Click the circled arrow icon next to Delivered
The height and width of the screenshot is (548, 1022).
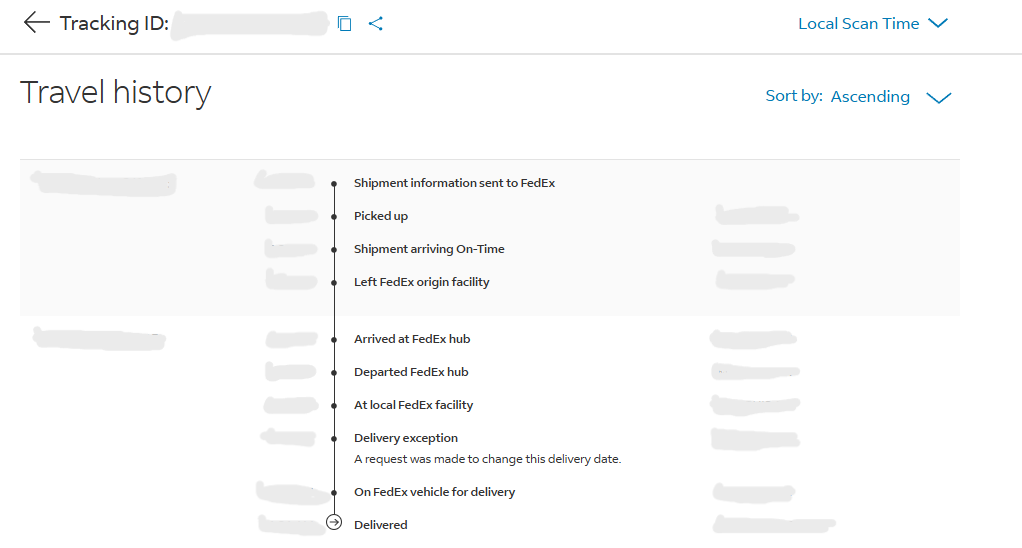coord(334,522)
